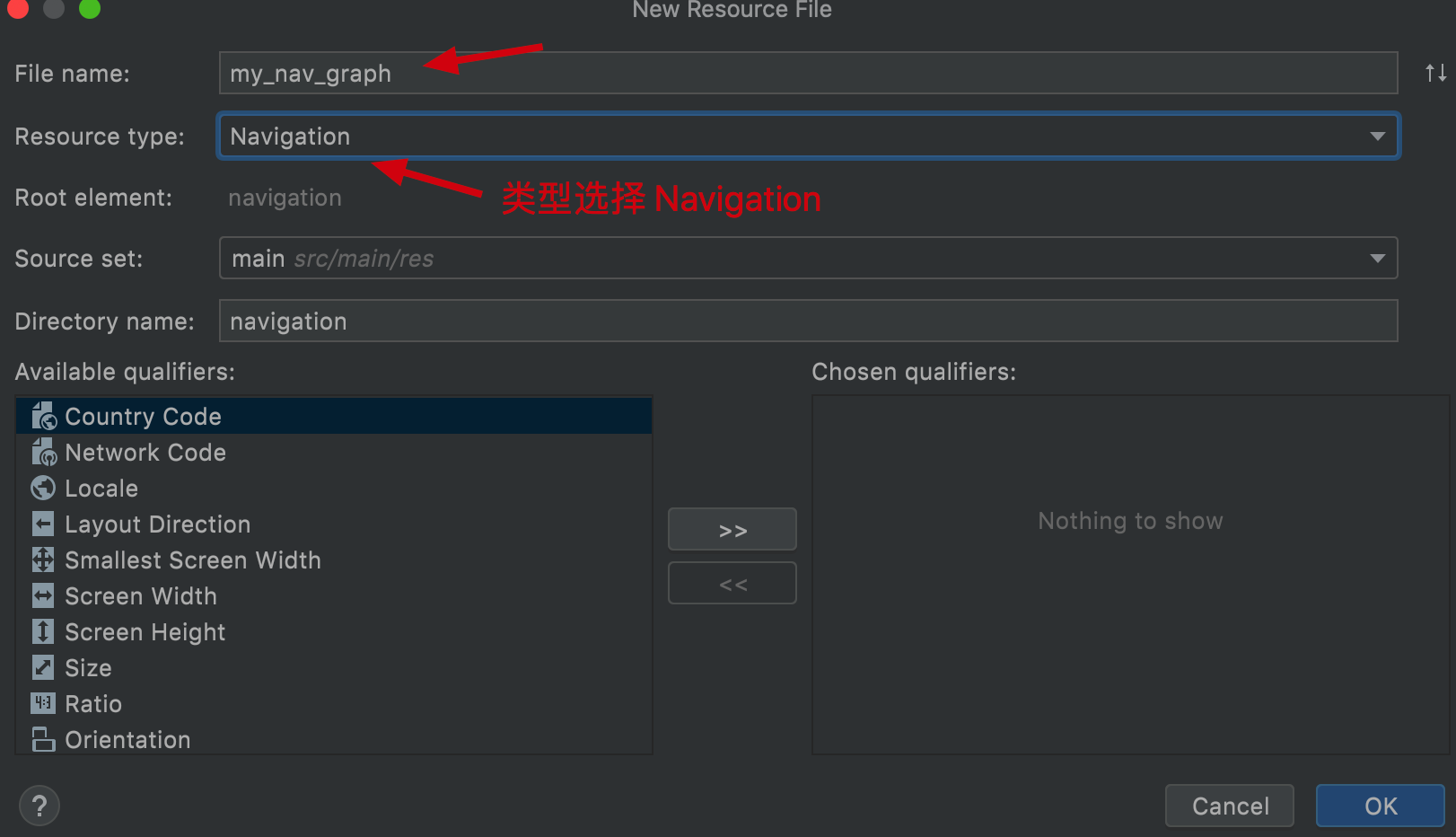Click the Smallest Screen Width icon
This screenshot has height=837, width=1456.
[x=42, y=559]
